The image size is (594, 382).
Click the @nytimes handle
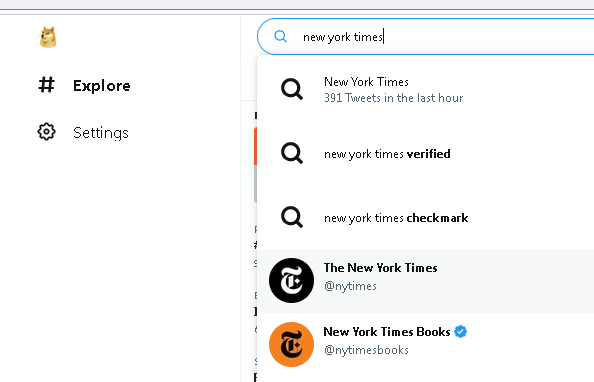(x=350, y=286)
